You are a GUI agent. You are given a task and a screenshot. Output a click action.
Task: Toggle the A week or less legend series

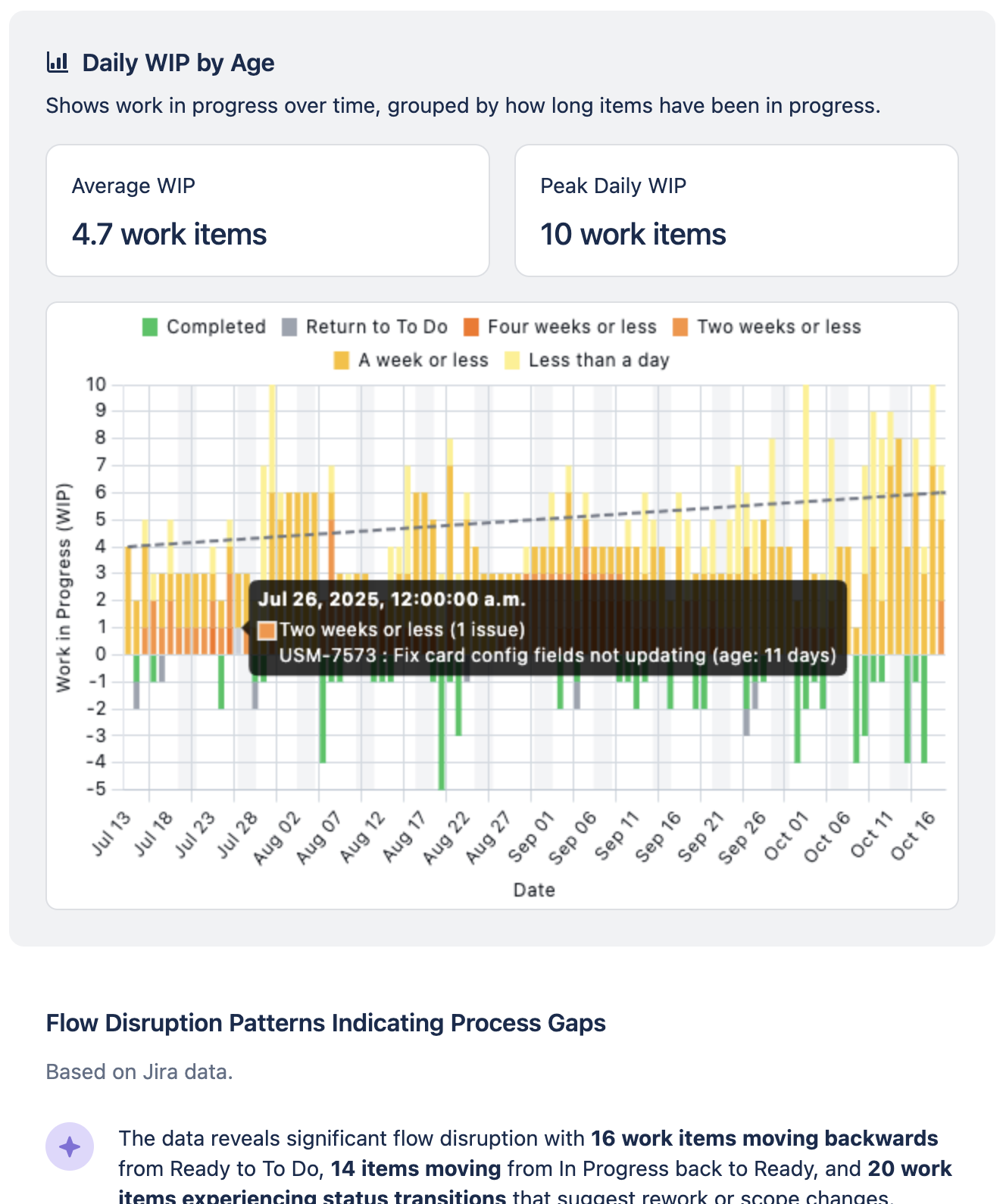click(423, 360)
